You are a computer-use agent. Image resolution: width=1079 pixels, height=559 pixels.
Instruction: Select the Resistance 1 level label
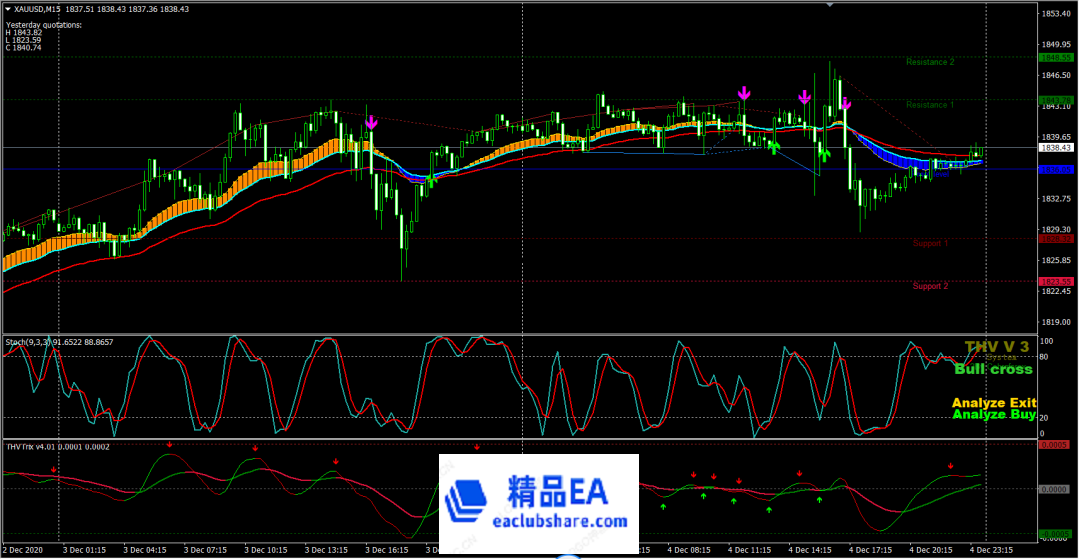pos(929,105)
